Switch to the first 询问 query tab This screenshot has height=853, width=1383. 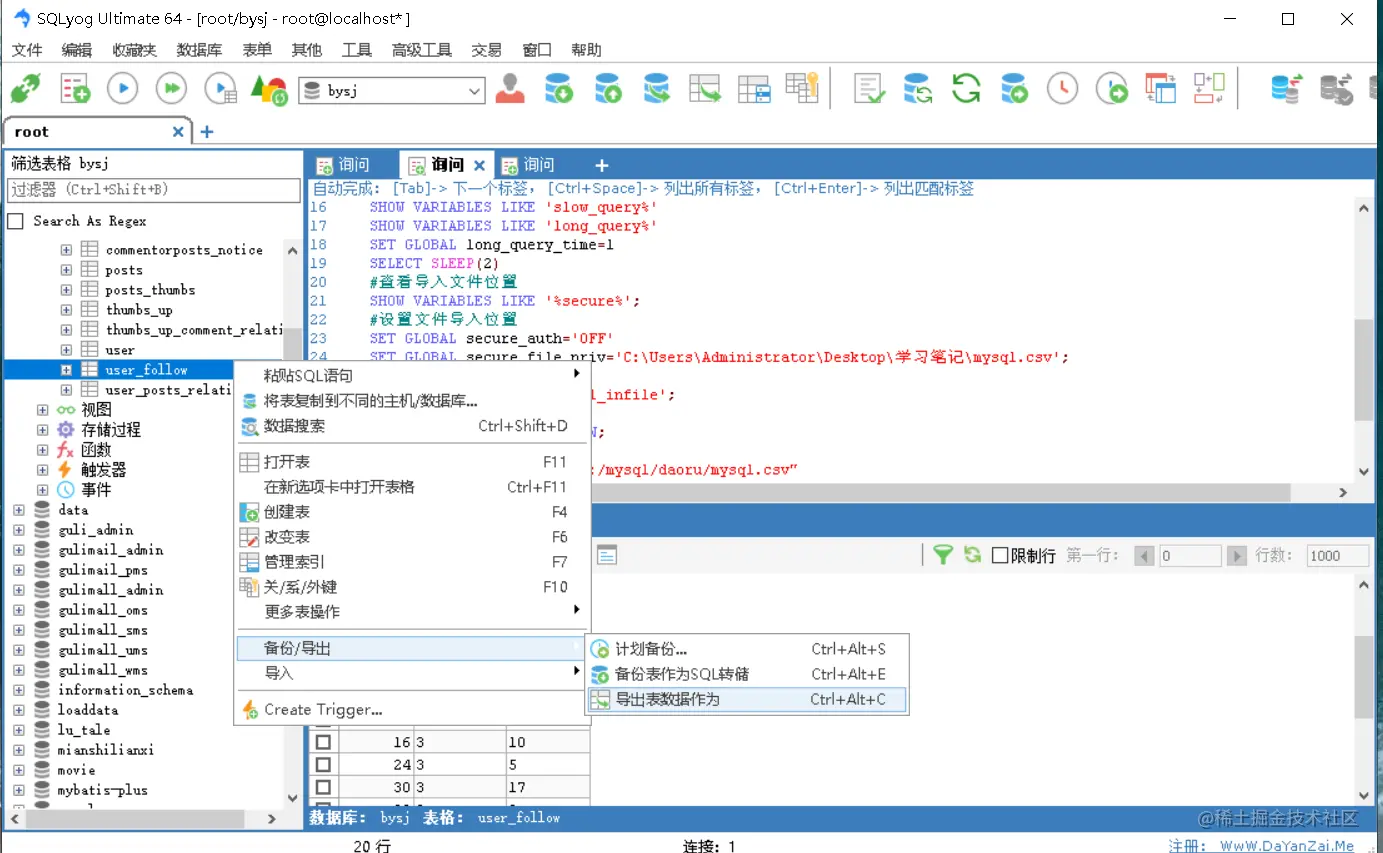click(x=344, y=165)
